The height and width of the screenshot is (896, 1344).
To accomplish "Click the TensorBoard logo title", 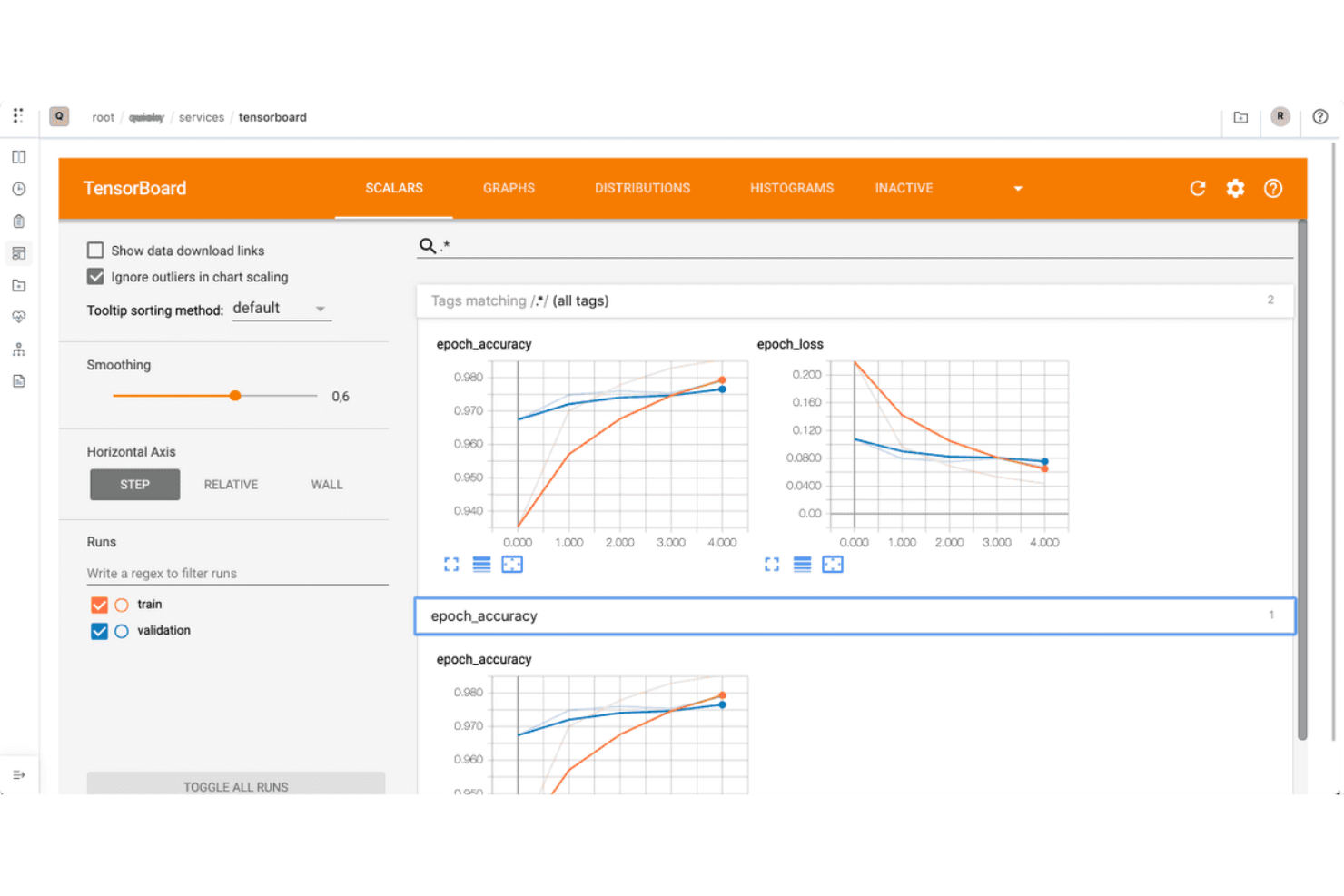I will pyautogui.click(x=134, y=188).
